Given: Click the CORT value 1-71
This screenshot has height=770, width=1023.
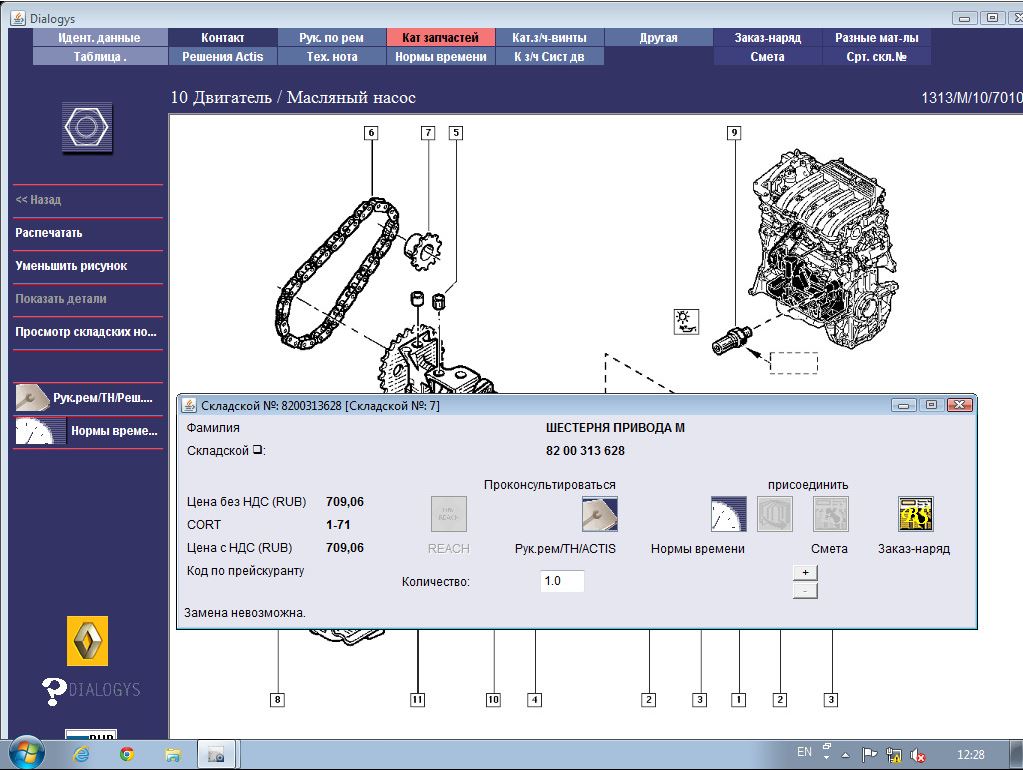Looking at the screenshot, I should coord(338,525).
